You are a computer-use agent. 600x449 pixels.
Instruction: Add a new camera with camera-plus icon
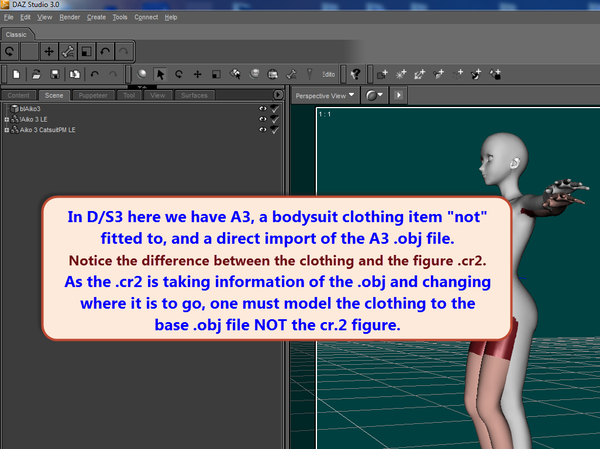pyautogui.click(x=382, y=74)
